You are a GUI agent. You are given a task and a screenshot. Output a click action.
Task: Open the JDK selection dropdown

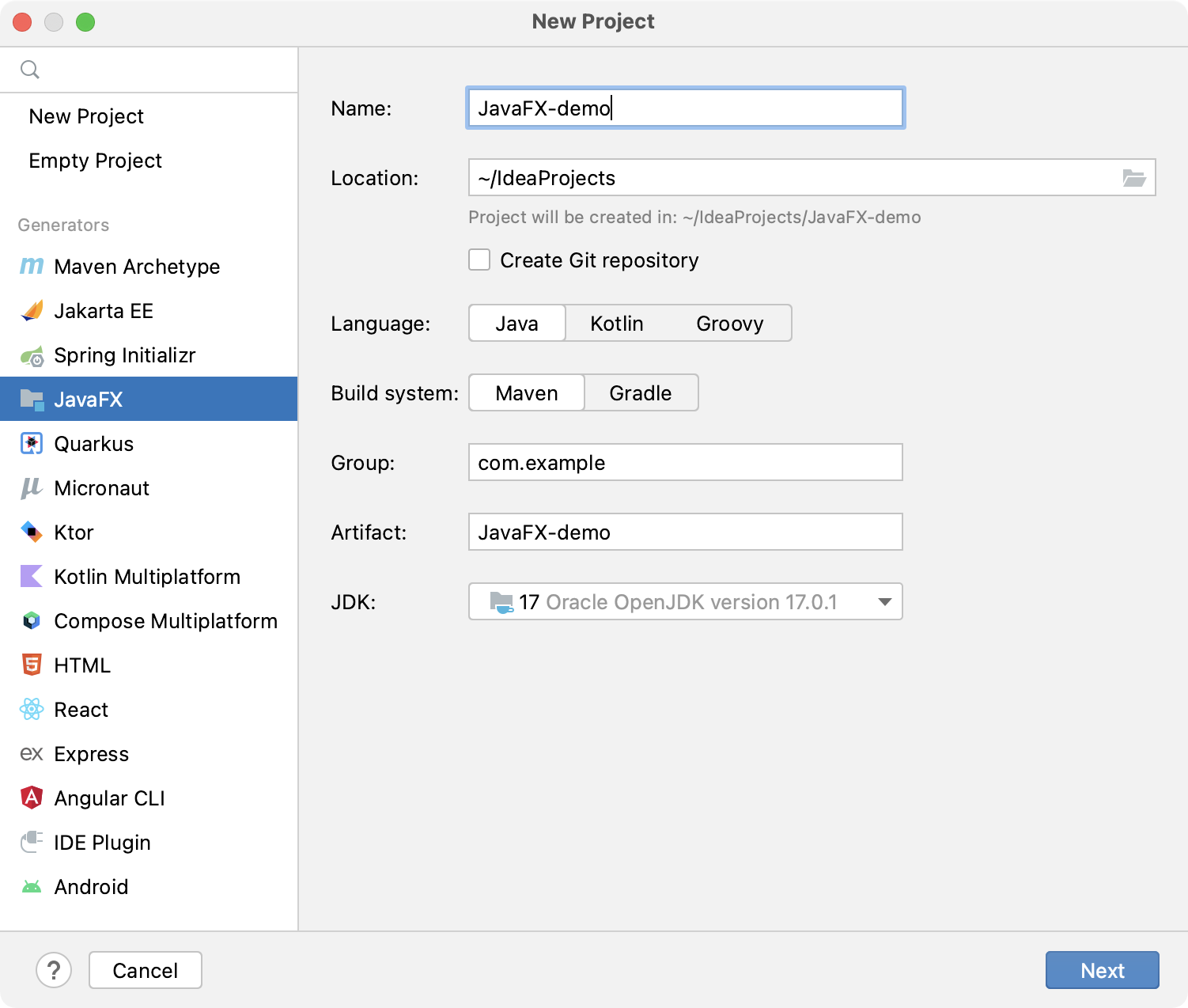coord(883,602)
